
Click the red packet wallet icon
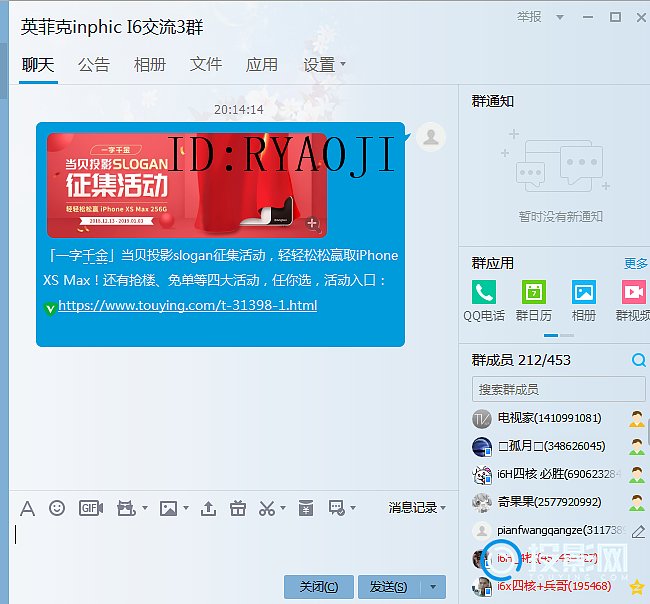[306, 508]
